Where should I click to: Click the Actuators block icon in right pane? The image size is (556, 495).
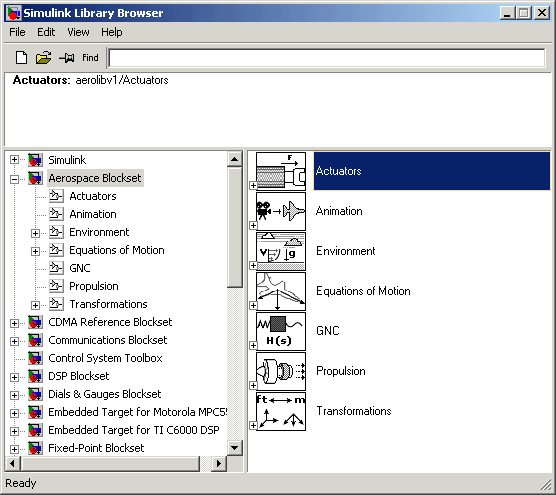tap(281, 171)
